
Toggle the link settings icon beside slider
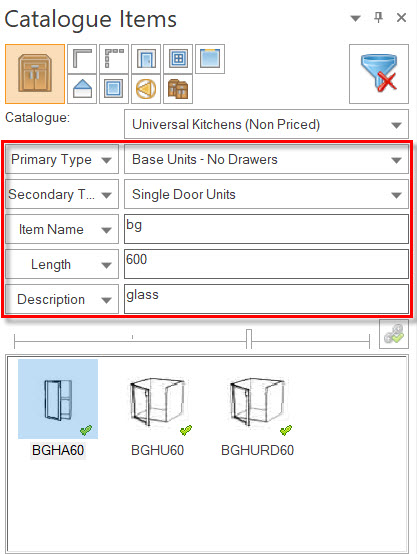pyautogui.click(x=394, y=334)
